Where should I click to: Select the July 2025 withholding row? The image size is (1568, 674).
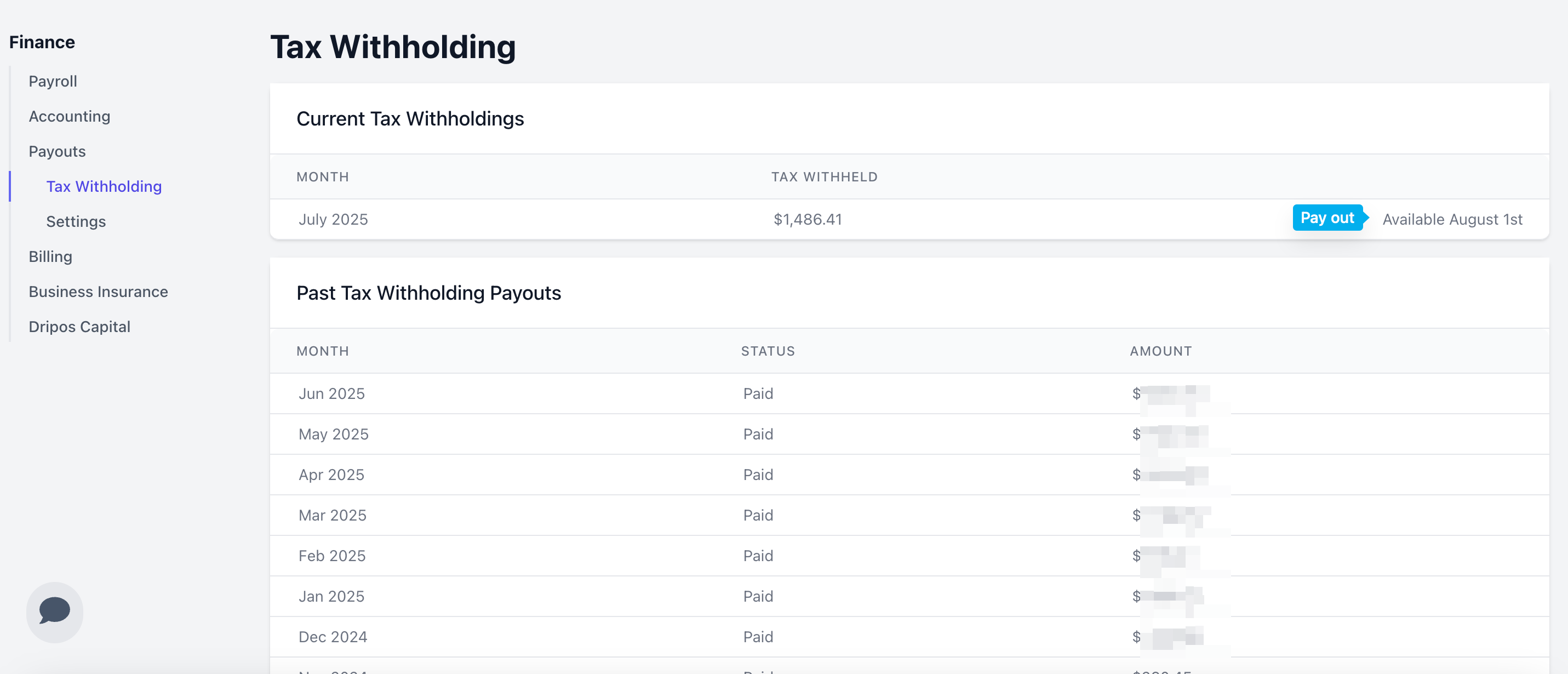909,219
